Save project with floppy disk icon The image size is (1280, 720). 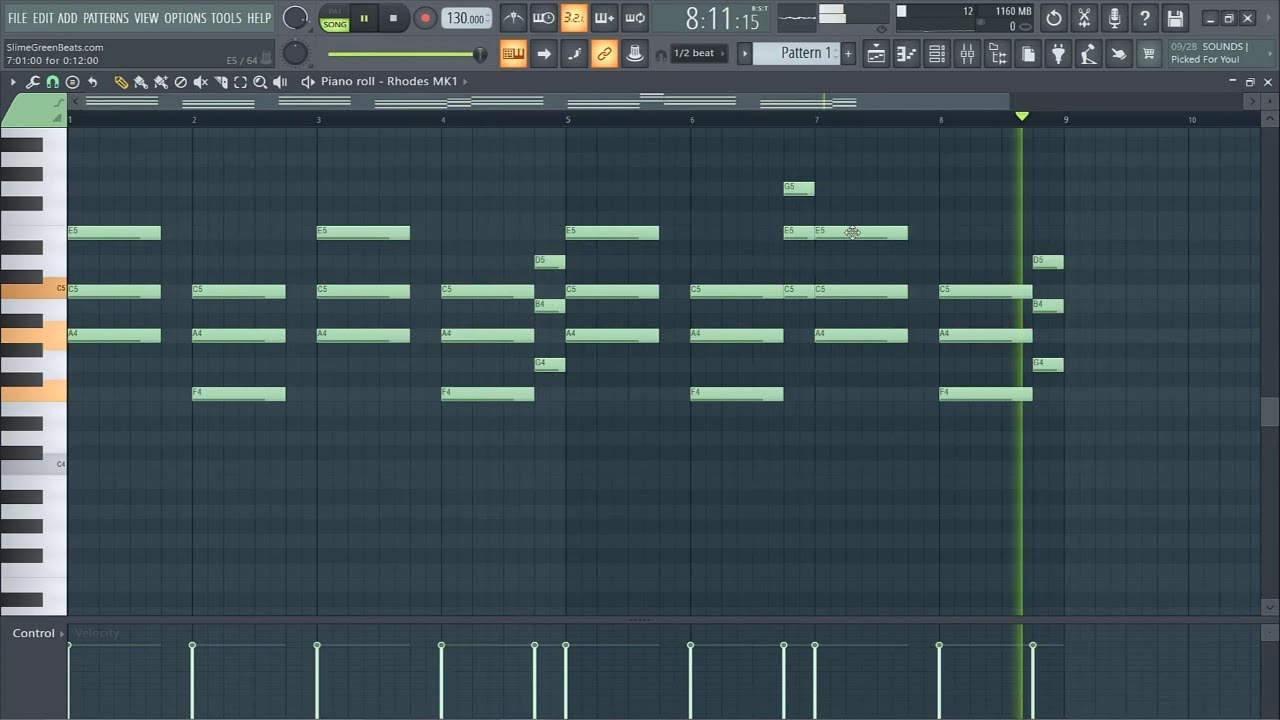1176,18
